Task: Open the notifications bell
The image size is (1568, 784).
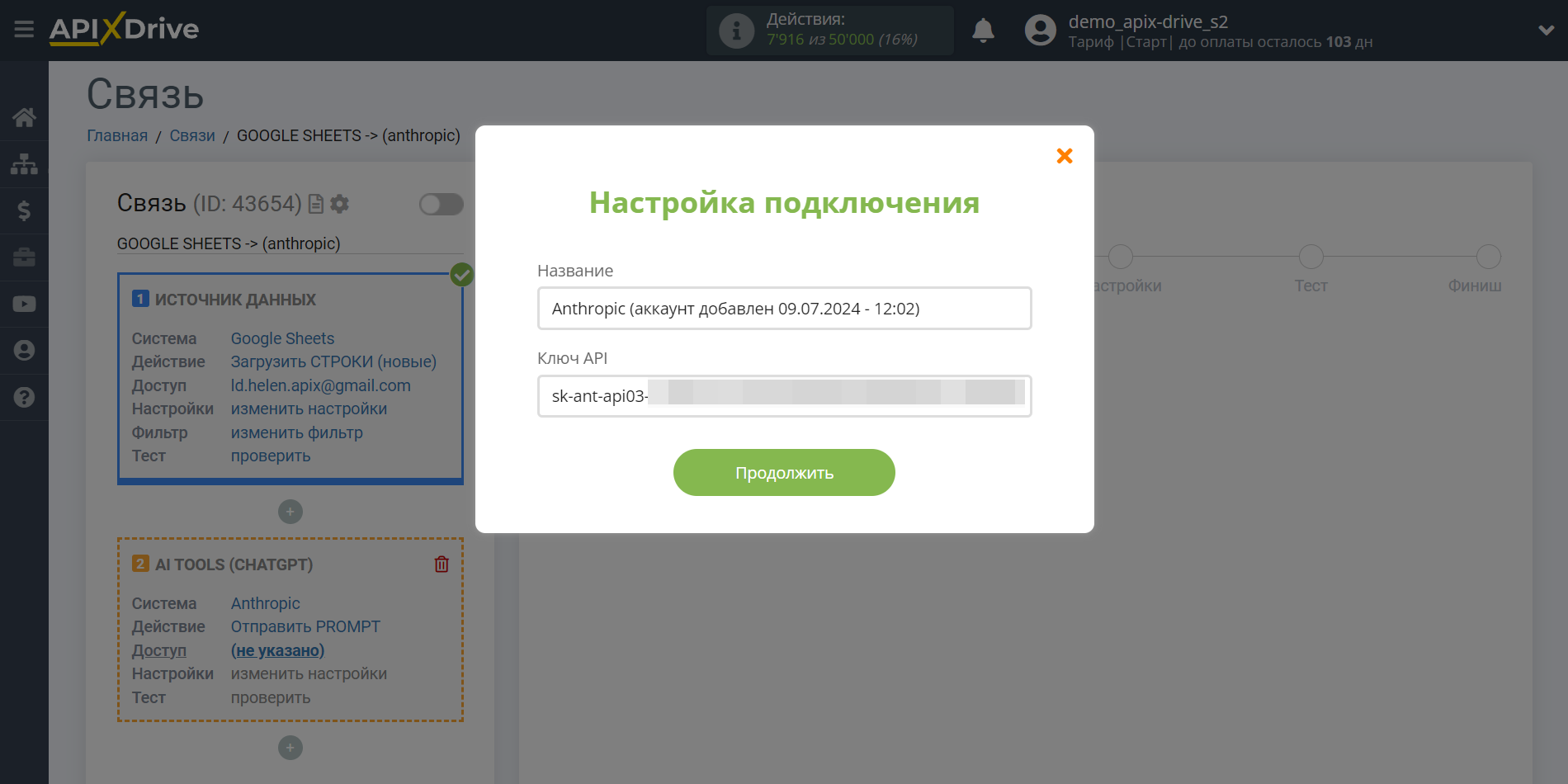Action: coord(983,31)
